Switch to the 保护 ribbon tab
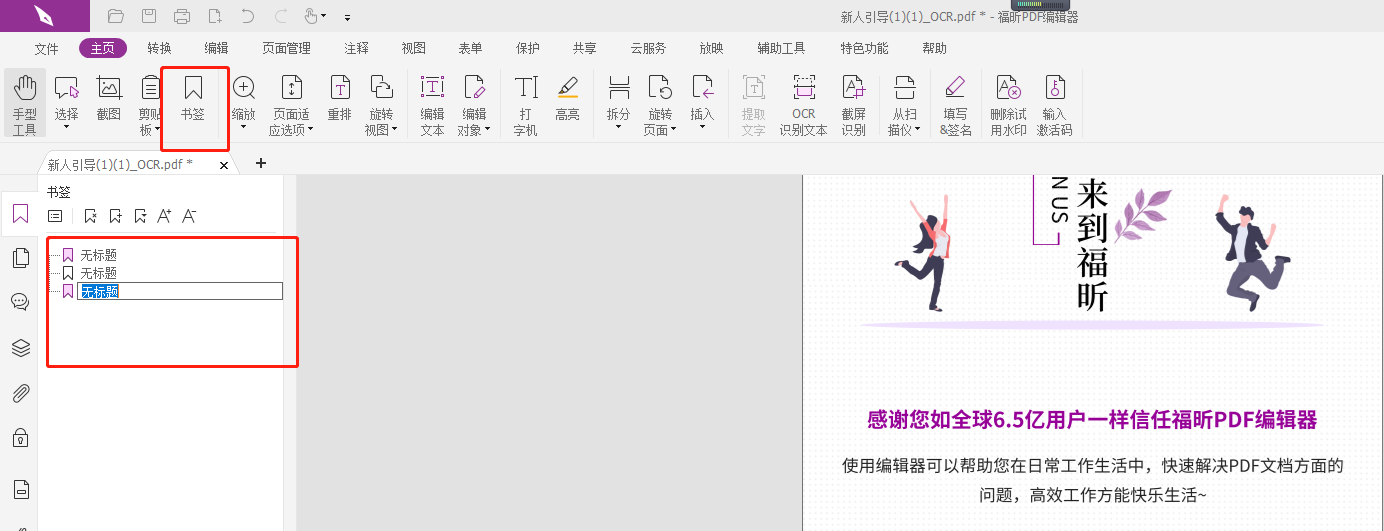This screenshot has height=531, width=1384. [x=527, y=48]
